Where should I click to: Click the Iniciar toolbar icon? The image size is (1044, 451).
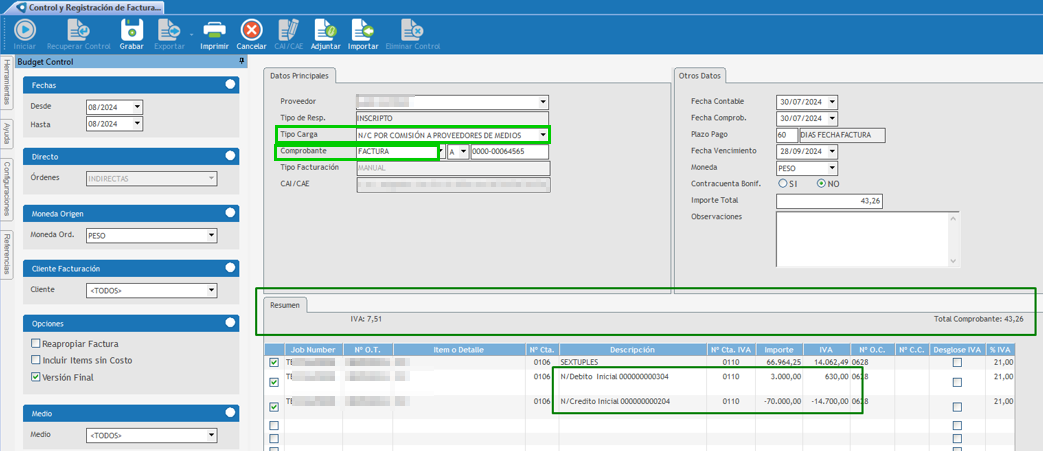[25, 30]
